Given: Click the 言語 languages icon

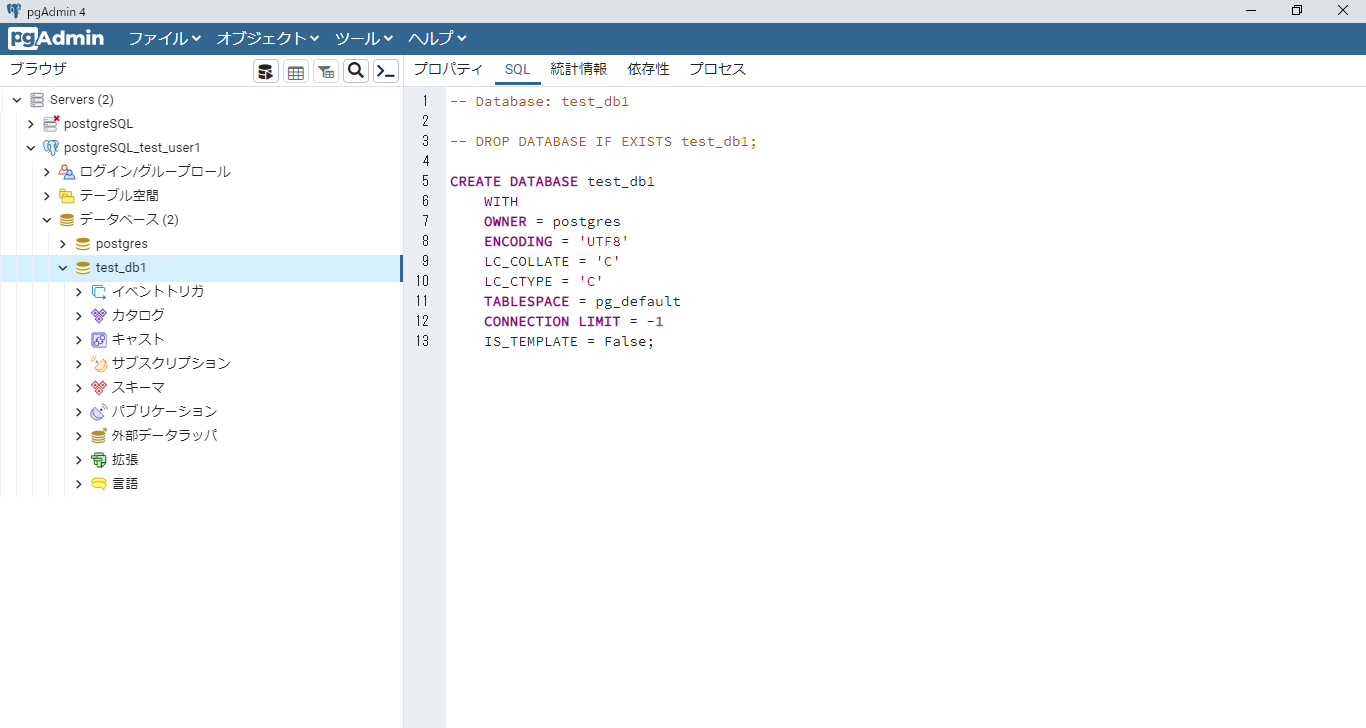Looking at the screenshot, I should [99, 484].
